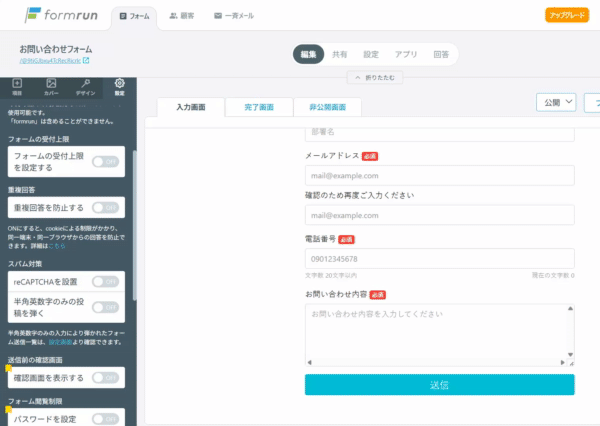Screen dimensions: 600x426
Task: Toggle フォームの受付上限を設定する switch
Action: coord(105,161)
